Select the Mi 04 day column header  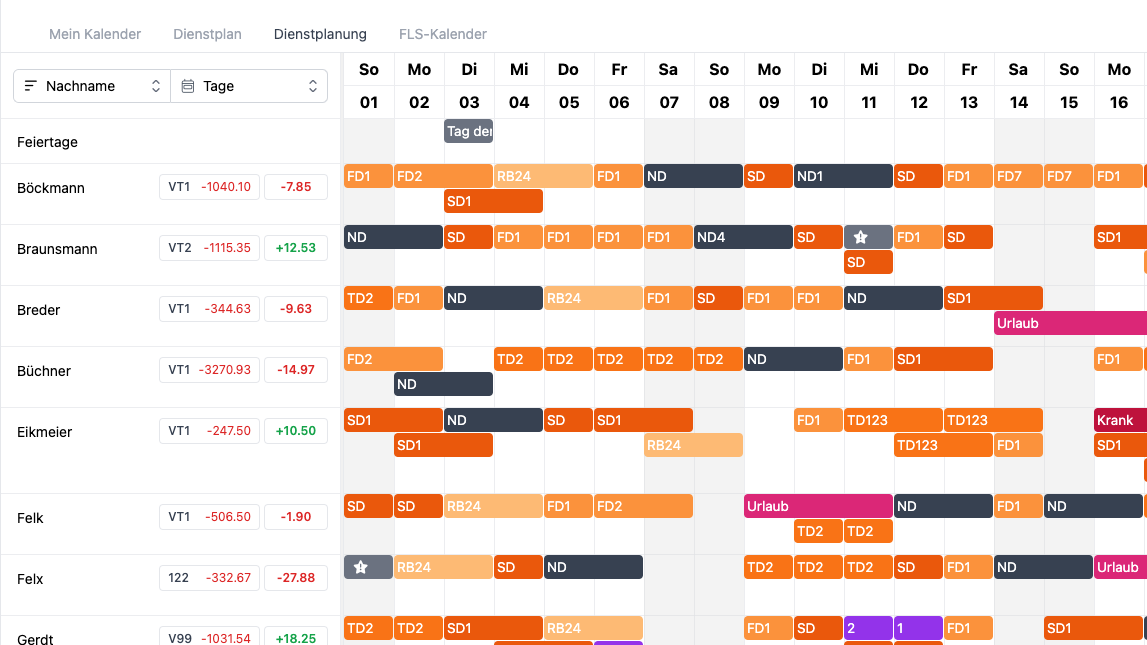pos(519,86)
